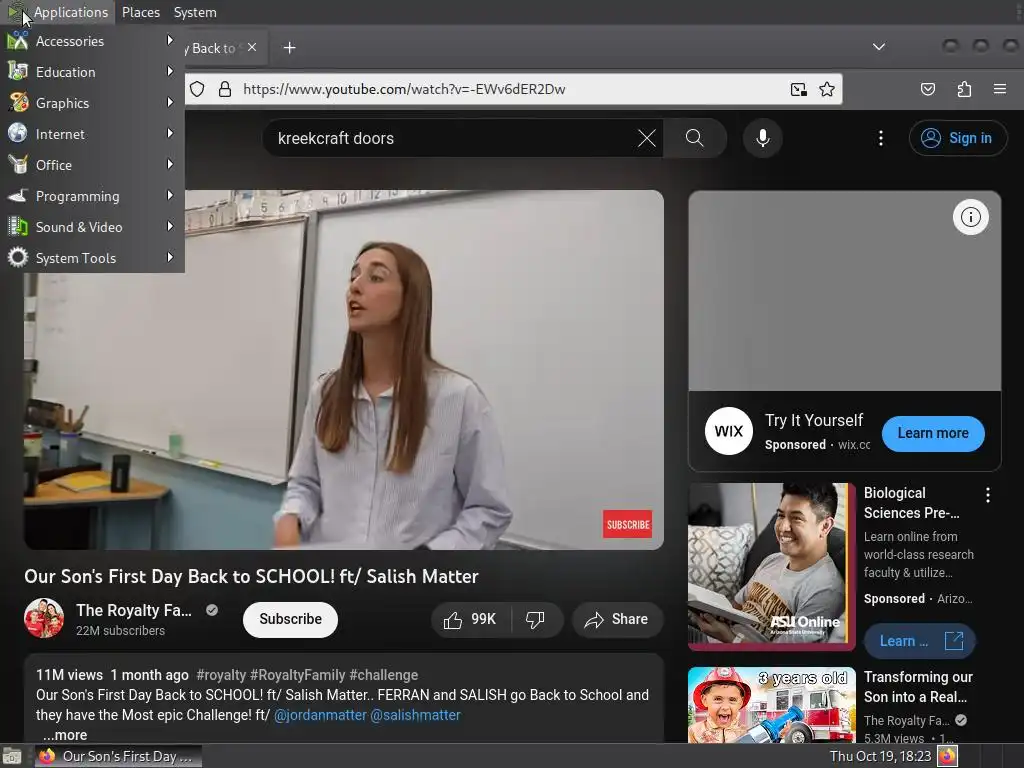Open the Extensions puzzle icon
The image size is (1024, 768).
[x=964, y=89]
